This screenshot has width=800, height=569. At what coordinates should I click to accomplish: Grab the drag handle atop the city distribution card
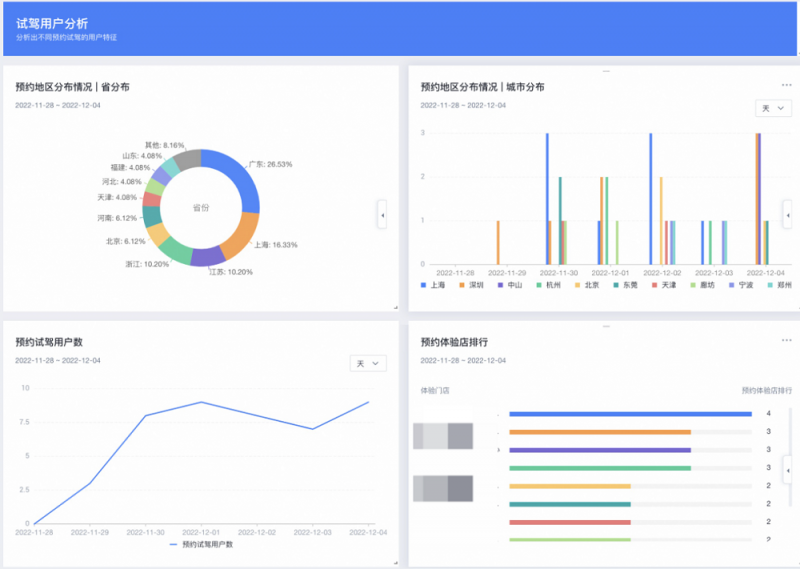click(x=605, y=72)
